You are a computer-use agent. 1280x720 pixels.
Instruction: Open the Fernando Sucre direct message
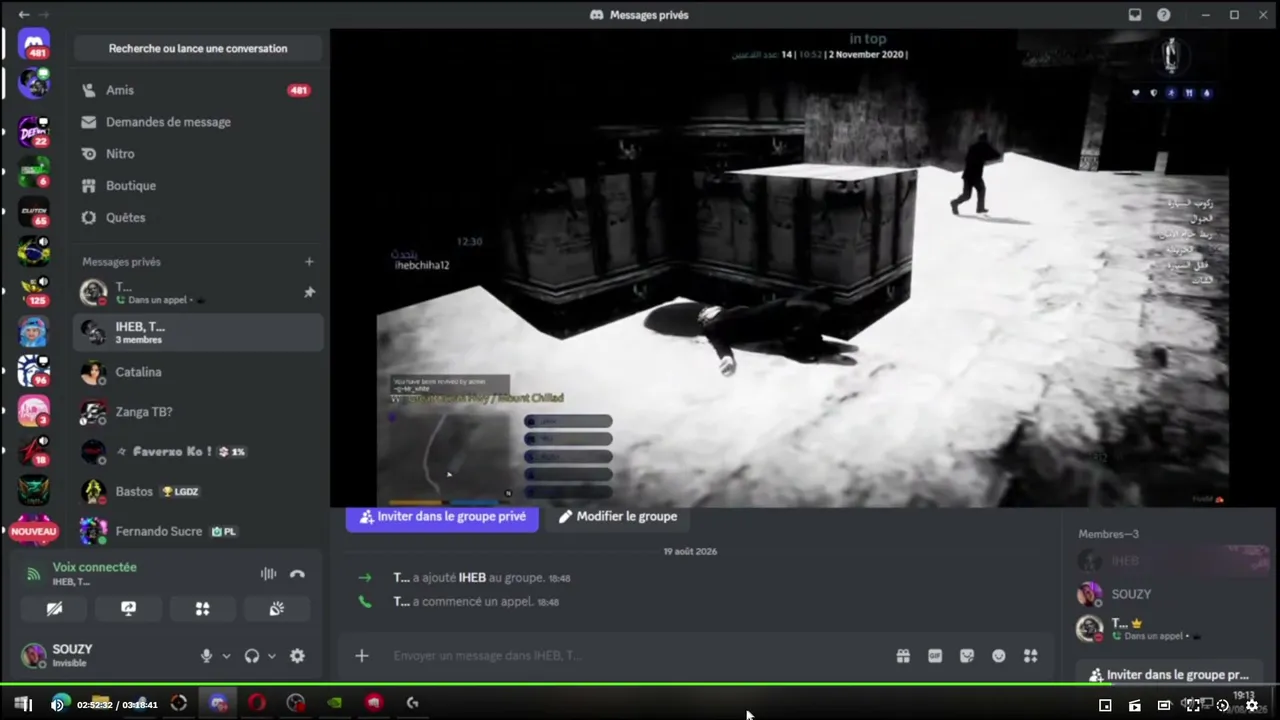(x=198, y=532)
